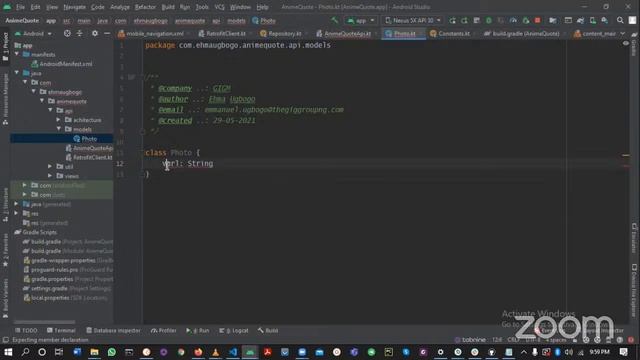The image size is (640, 360).
Task: Open WhatsApp from taskbar
Action: [x=111, y=352]
